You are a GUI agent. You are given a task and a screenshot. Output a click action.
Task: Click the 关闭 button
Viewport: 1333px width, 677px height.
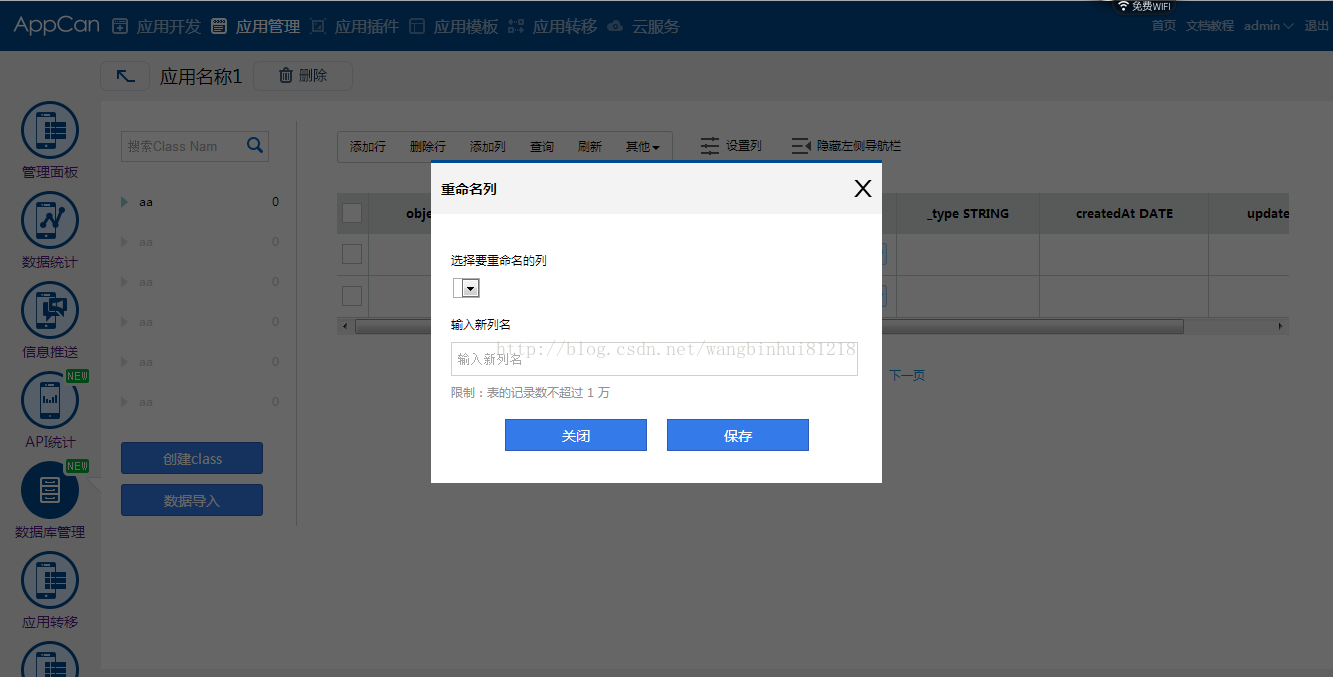click(x=576, y=435)
